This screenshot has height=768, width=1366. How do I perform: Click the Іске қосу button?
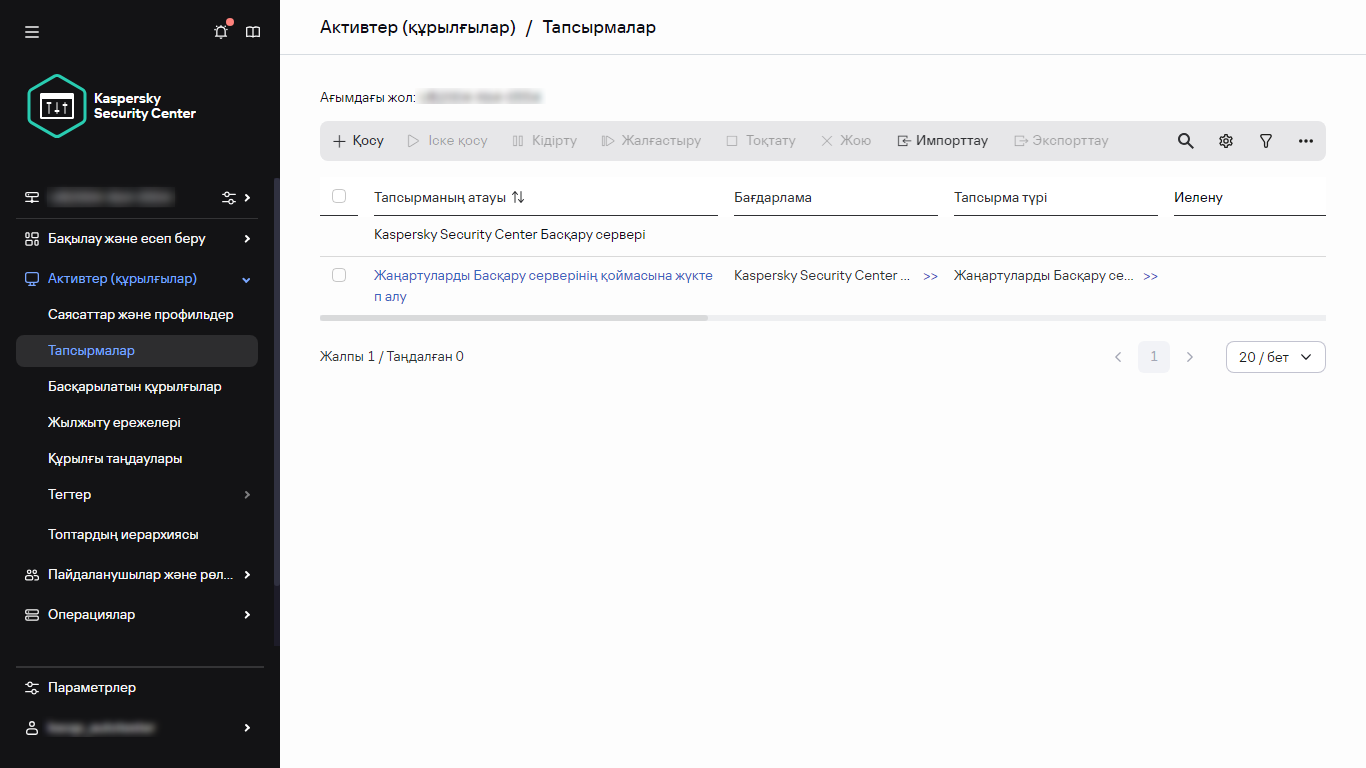pos(447,141)
